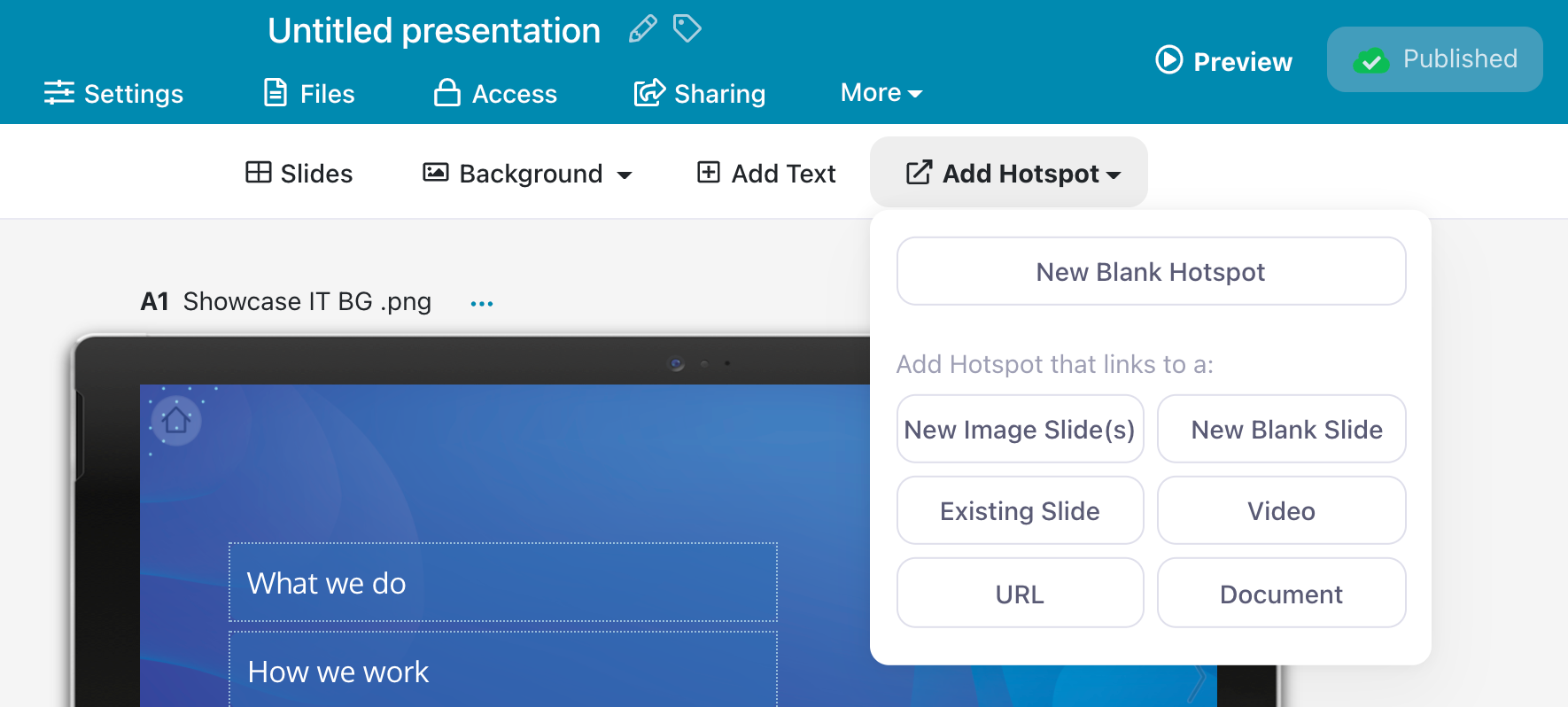
Task: Choose New Blank Slide hotspot link
Action: [x=1281, y=429]
